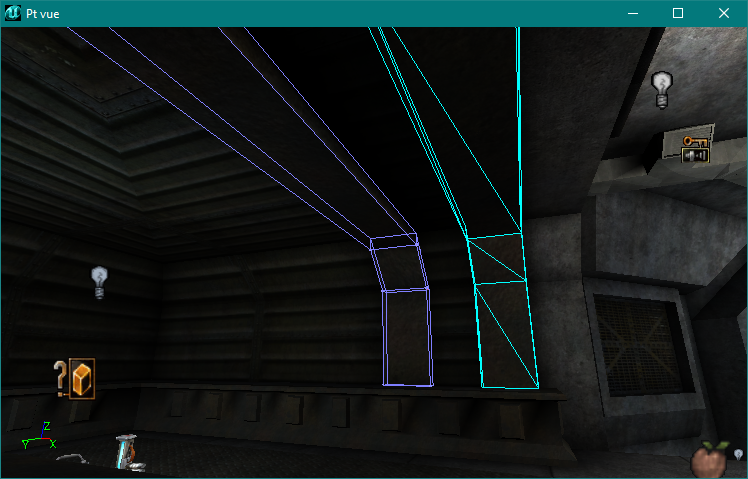Select the key trigger actor icon
Image resolution: width=748 pixels, height=479 pixels.
[x=695, y=149]
